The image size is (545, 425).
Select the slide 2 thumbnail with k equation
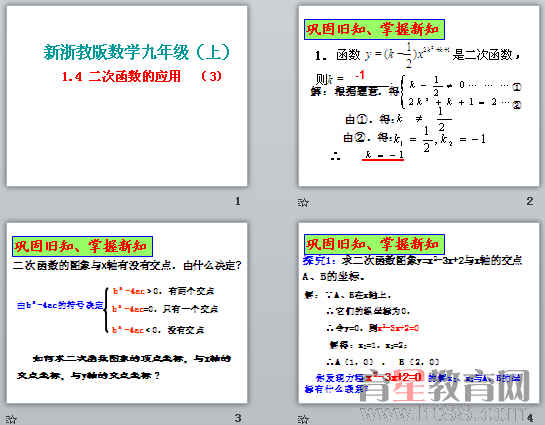[x=419, y=96]
